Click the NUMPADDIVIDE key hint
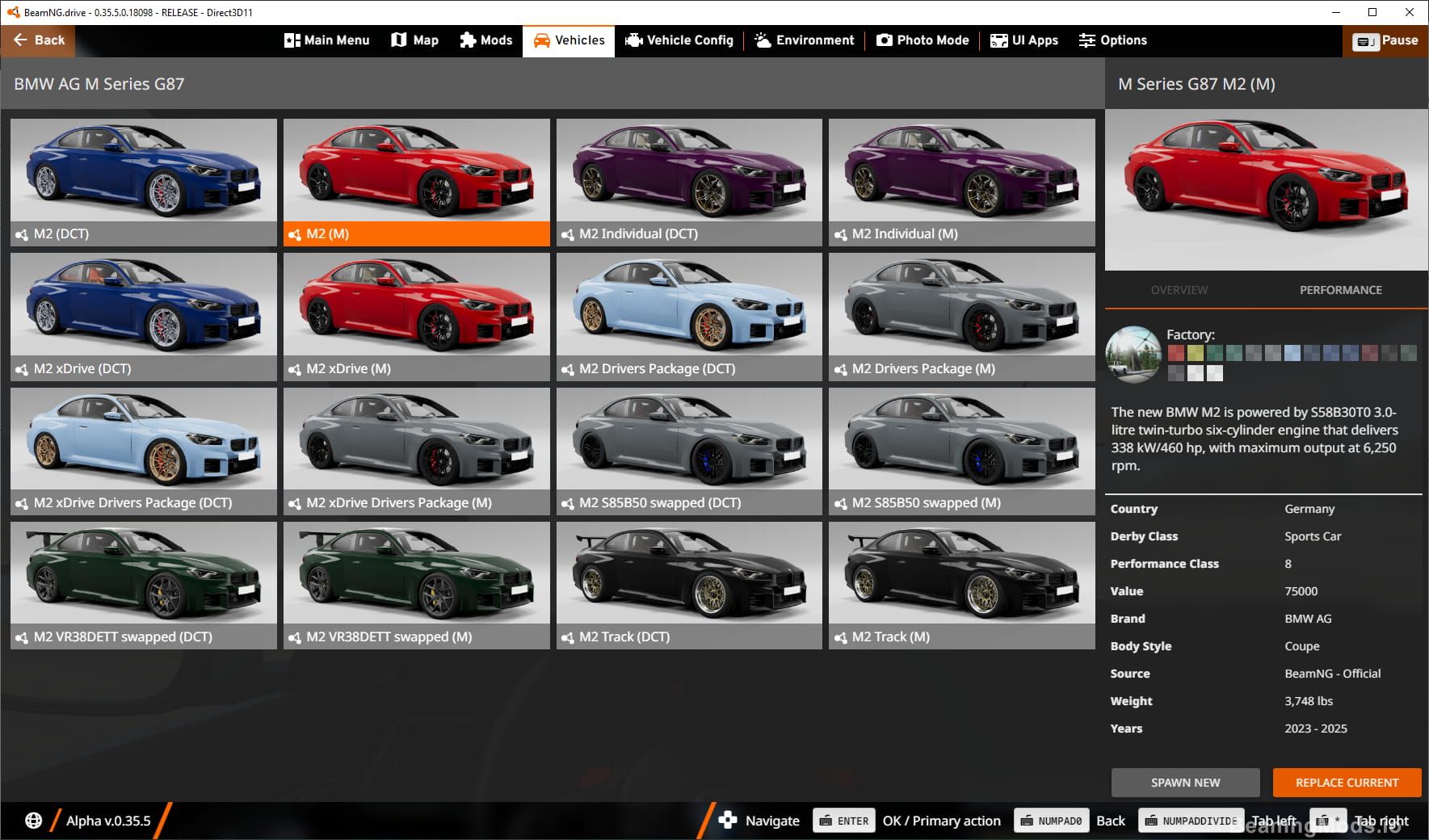 1192,821
